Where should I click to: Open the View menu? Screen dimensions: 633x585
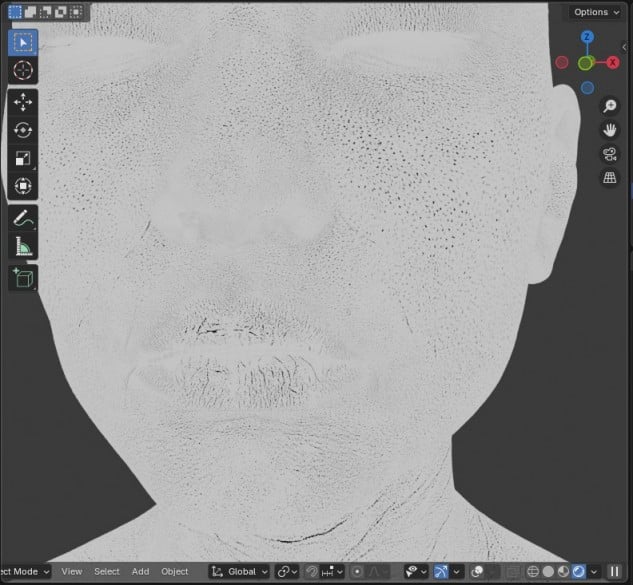tap(72, 571)
